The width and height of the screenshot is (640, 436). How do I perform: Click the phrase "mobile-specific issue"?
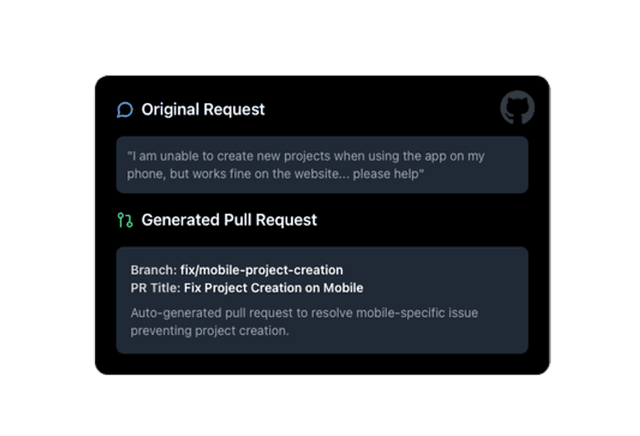click(417, 313)
